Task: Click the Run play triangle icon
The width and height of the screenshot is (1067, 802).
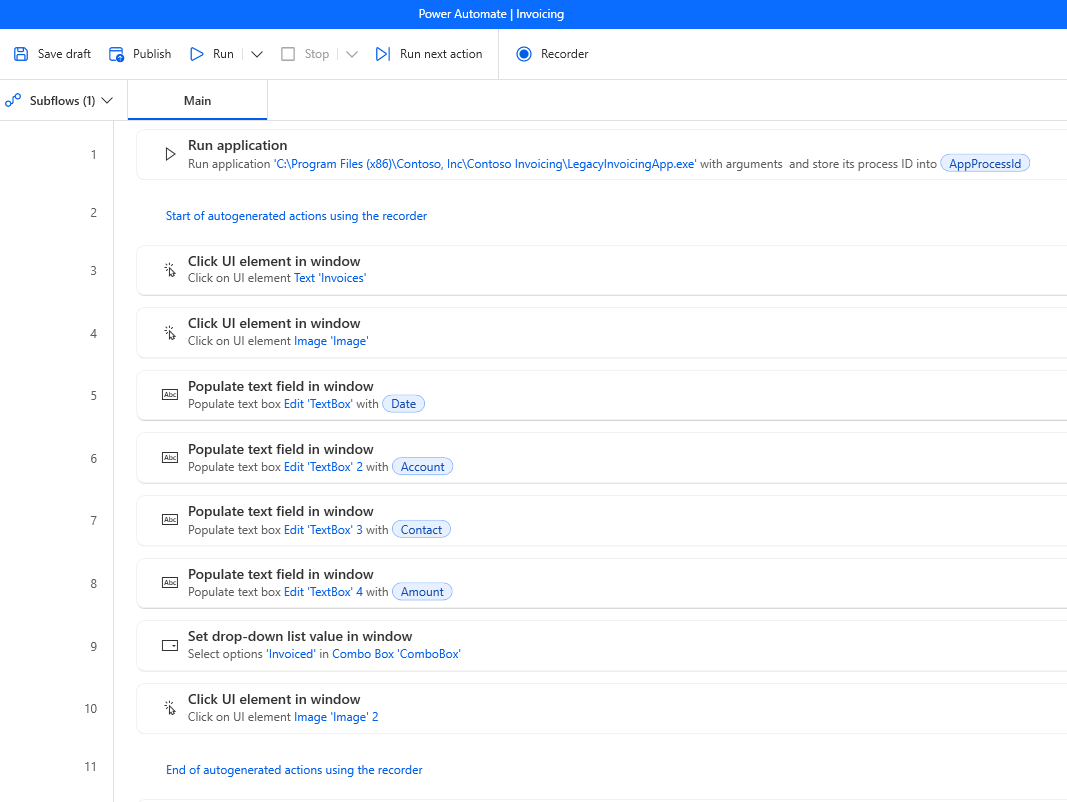Action: (197, 54)
